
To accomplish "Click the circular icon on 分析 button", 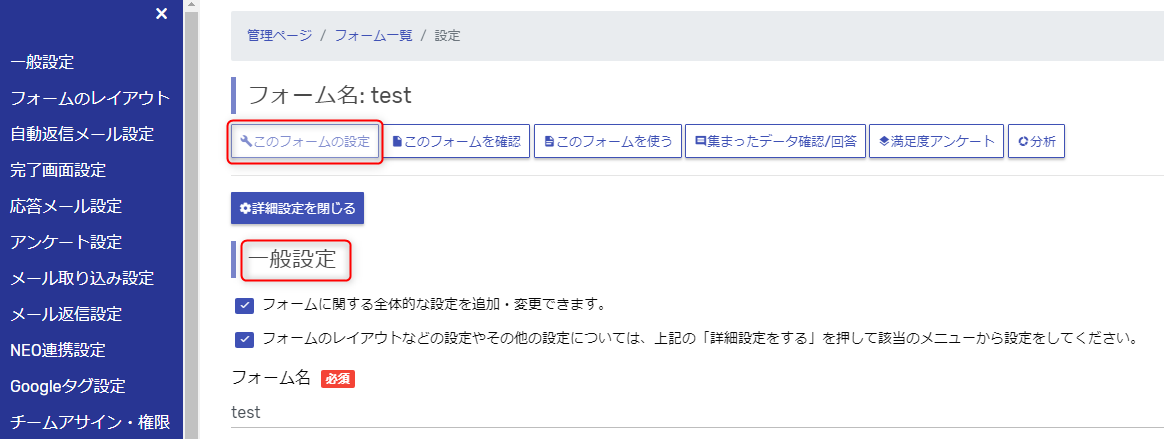I will (1024, 141).
